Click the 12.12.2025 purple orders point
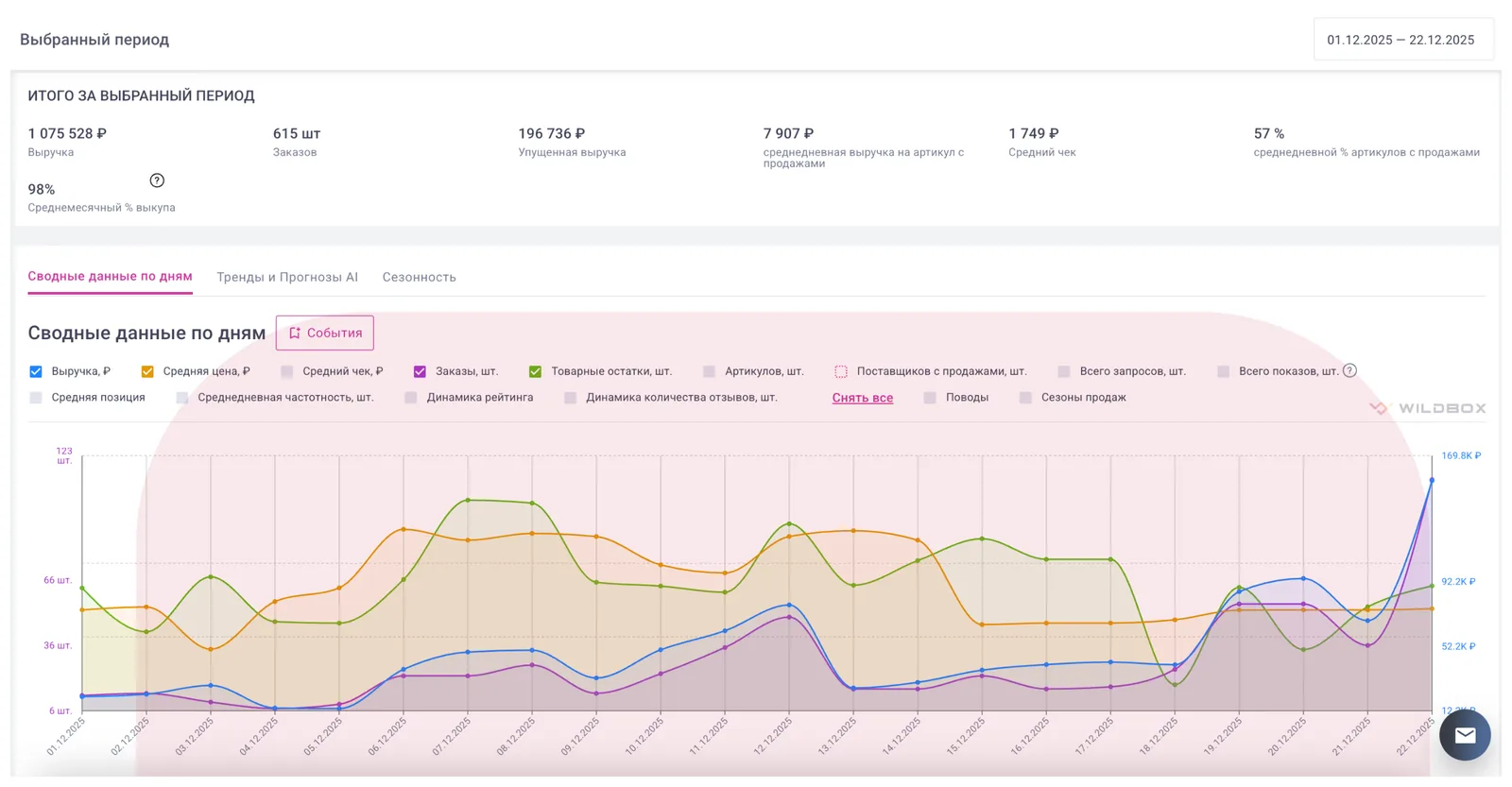Viewport: 1512px width, 787px height. coord(789,617)
